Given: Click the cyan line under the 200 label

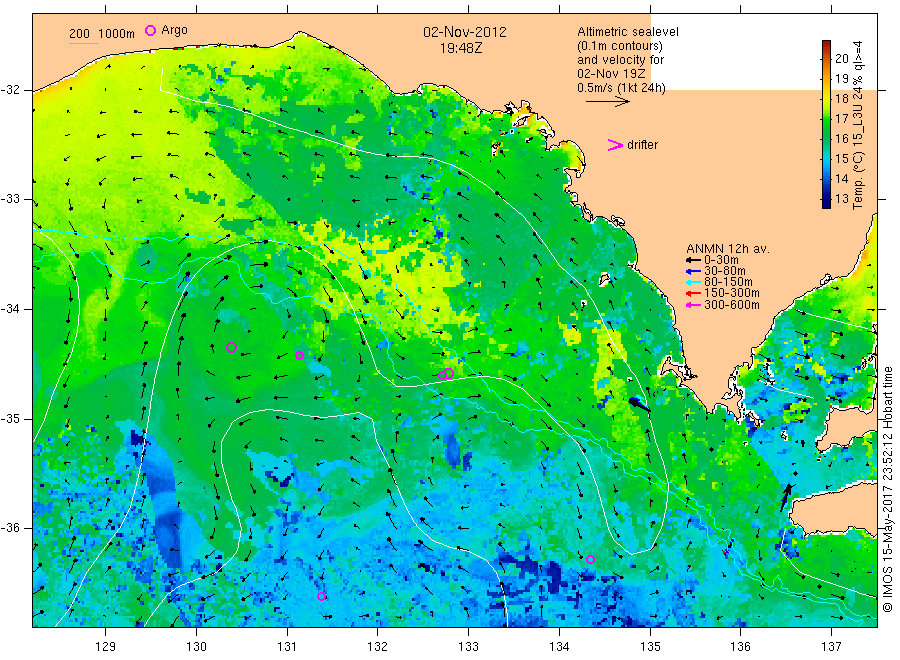Looking at the screenshot, I should pyautogui.click(x=83, y=43).
